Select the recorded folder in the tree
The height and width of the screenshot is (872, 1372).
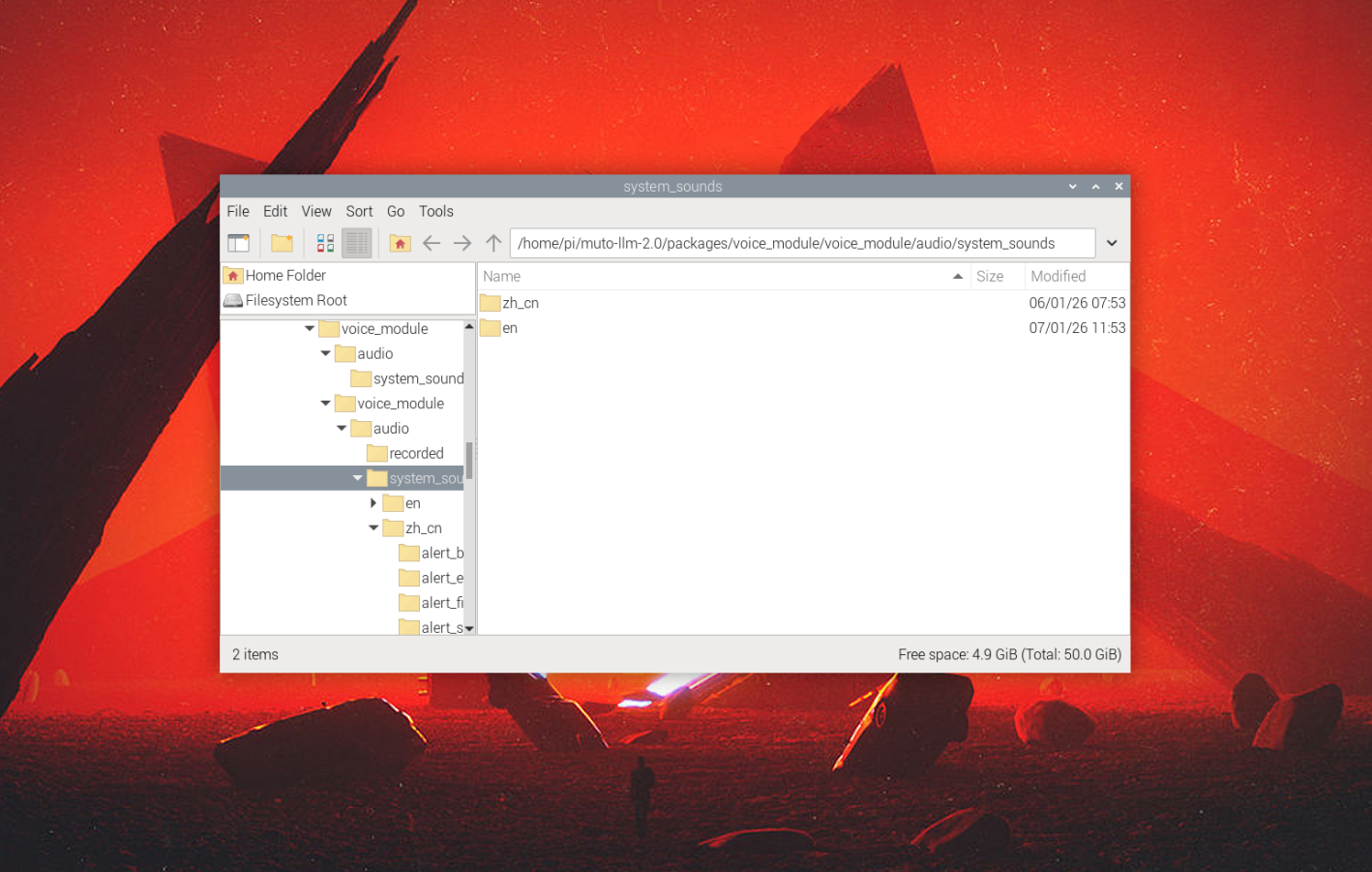[416, 454]
